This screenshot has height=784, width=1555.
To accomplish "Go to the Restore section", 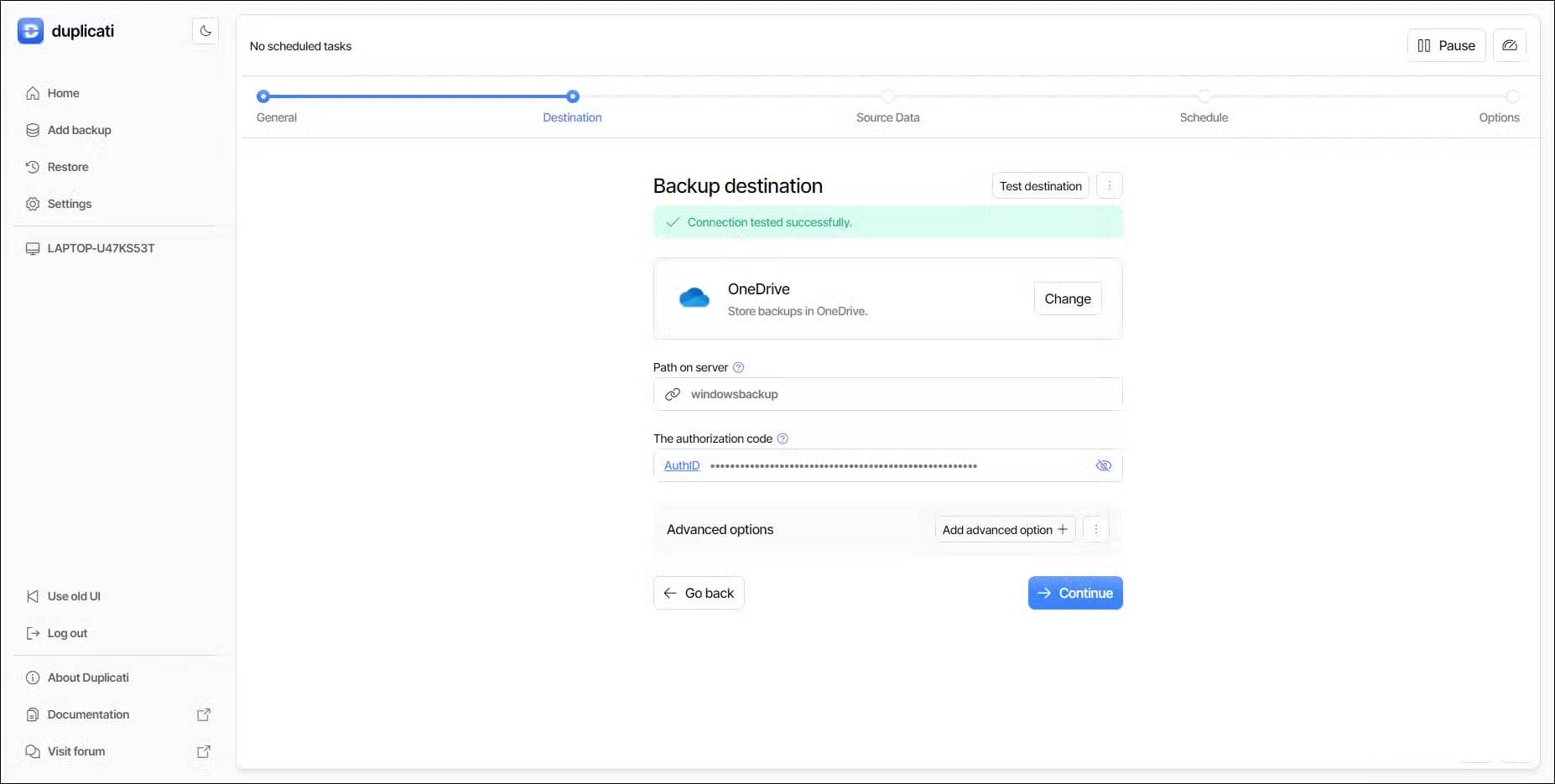I will tap(67, 167).
